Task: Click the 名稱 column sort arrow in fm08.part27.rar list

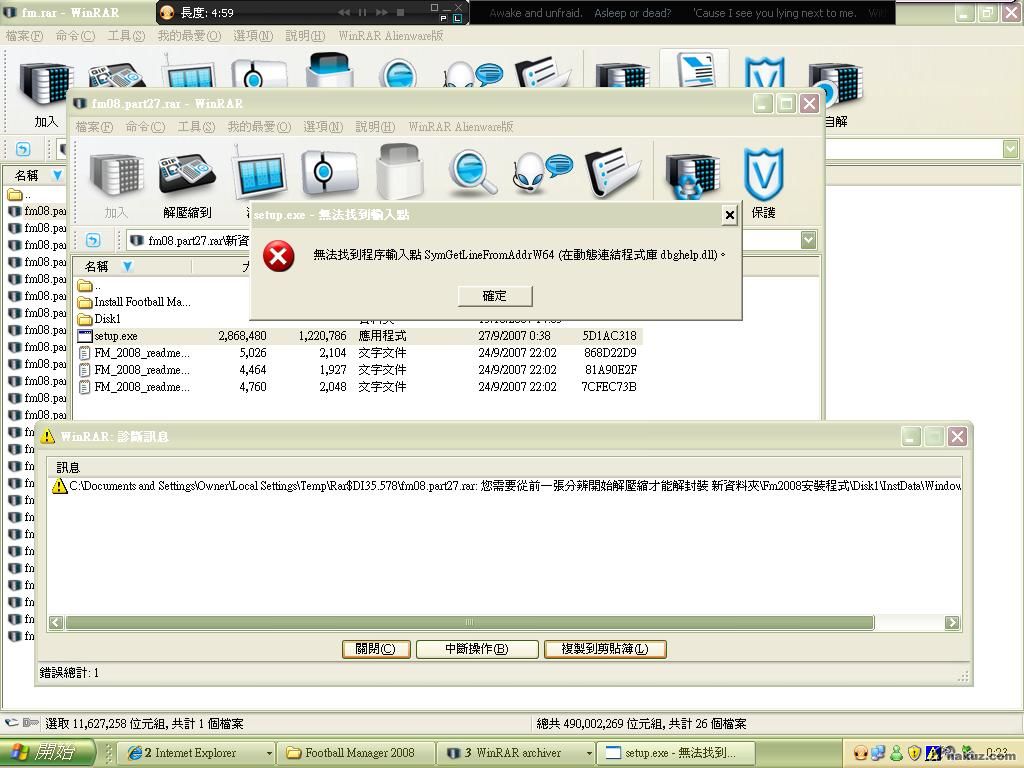Action: 127,266
